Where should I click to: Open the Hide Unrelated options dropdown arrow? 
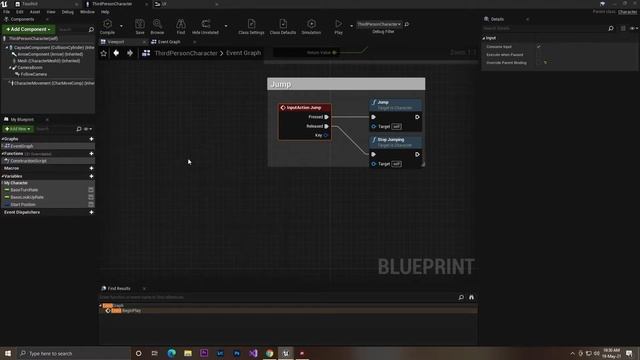tap(226, 26)
